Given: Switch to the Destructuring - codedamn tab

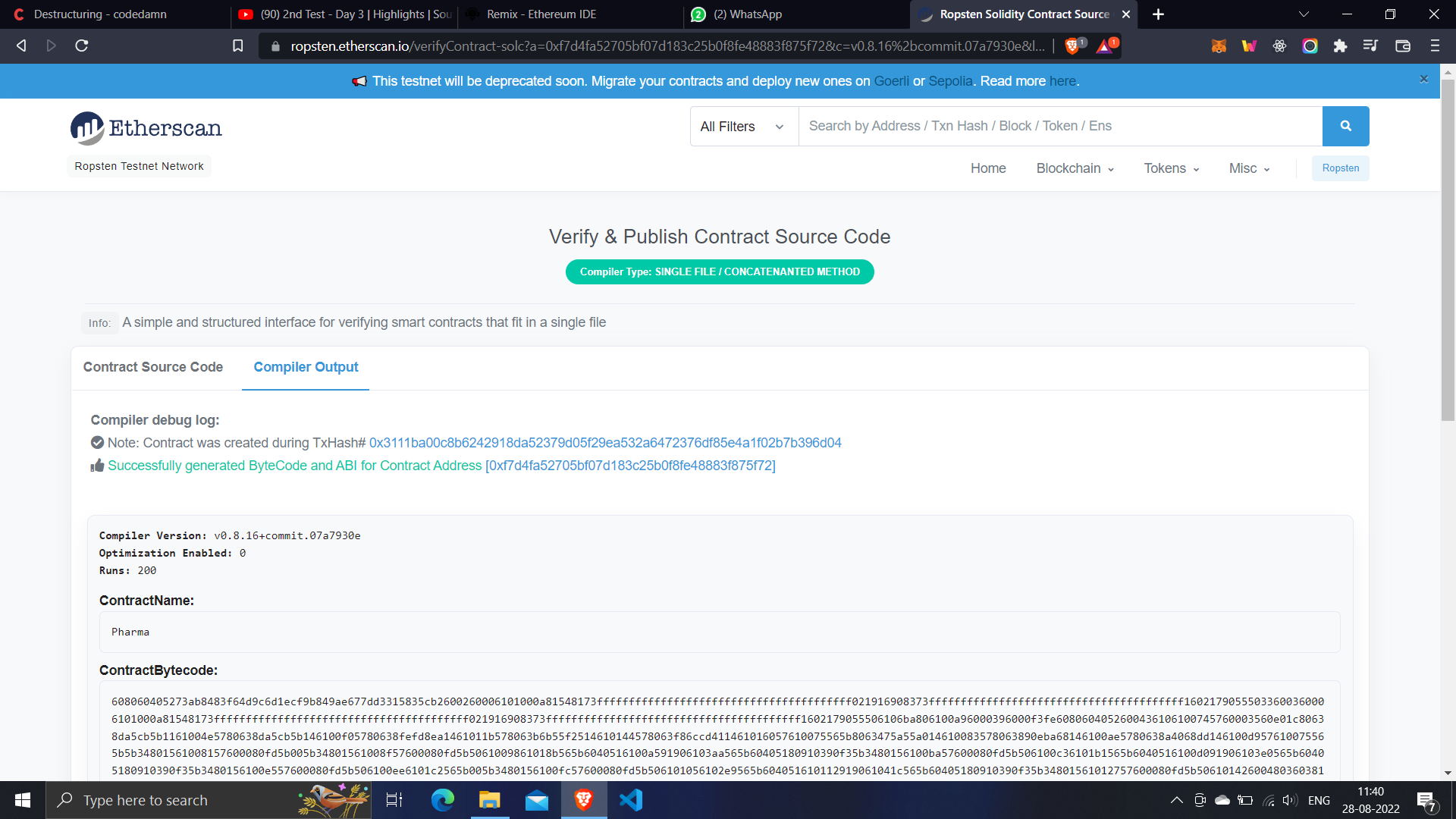Looking at the screenshot, I should point(114,14).
